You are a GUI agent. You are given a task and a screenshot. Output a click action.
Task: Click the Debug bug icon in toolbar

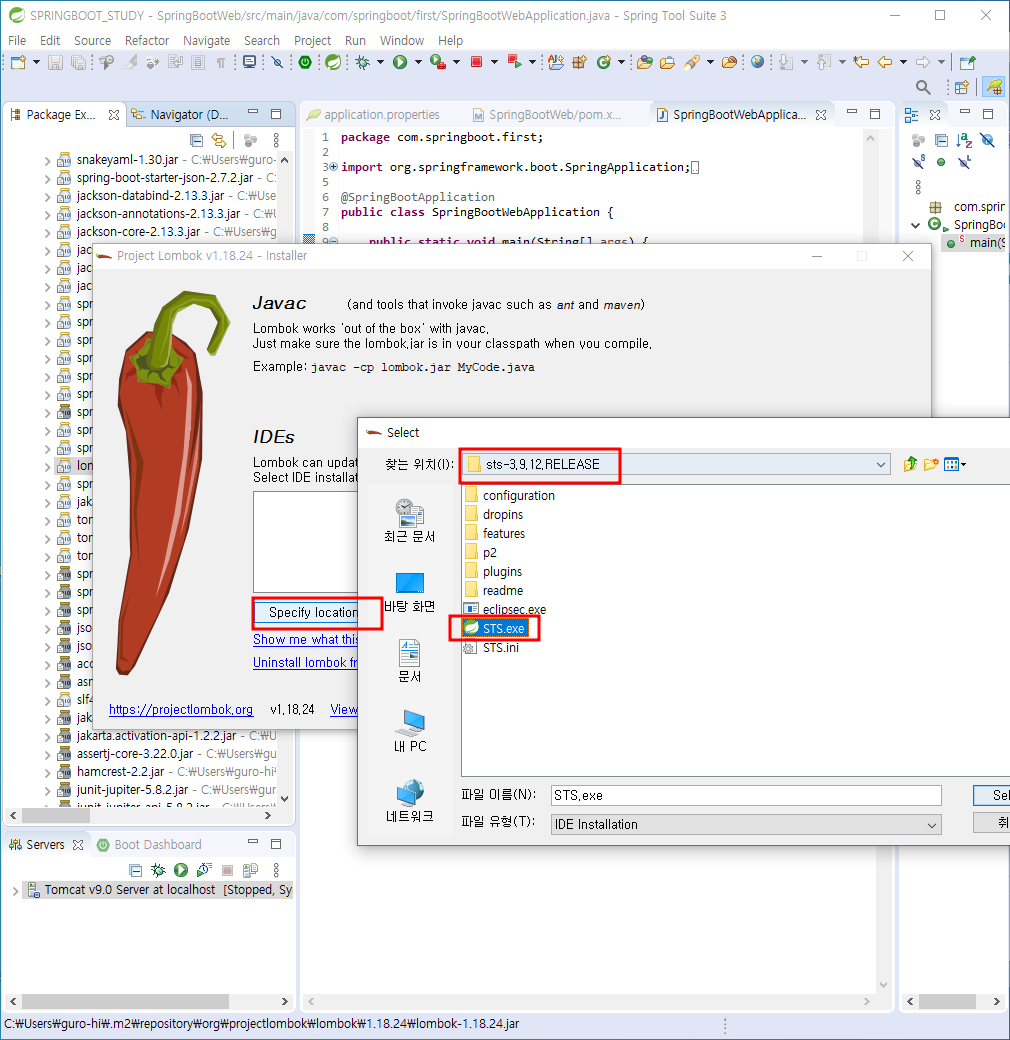pos(362,62)
